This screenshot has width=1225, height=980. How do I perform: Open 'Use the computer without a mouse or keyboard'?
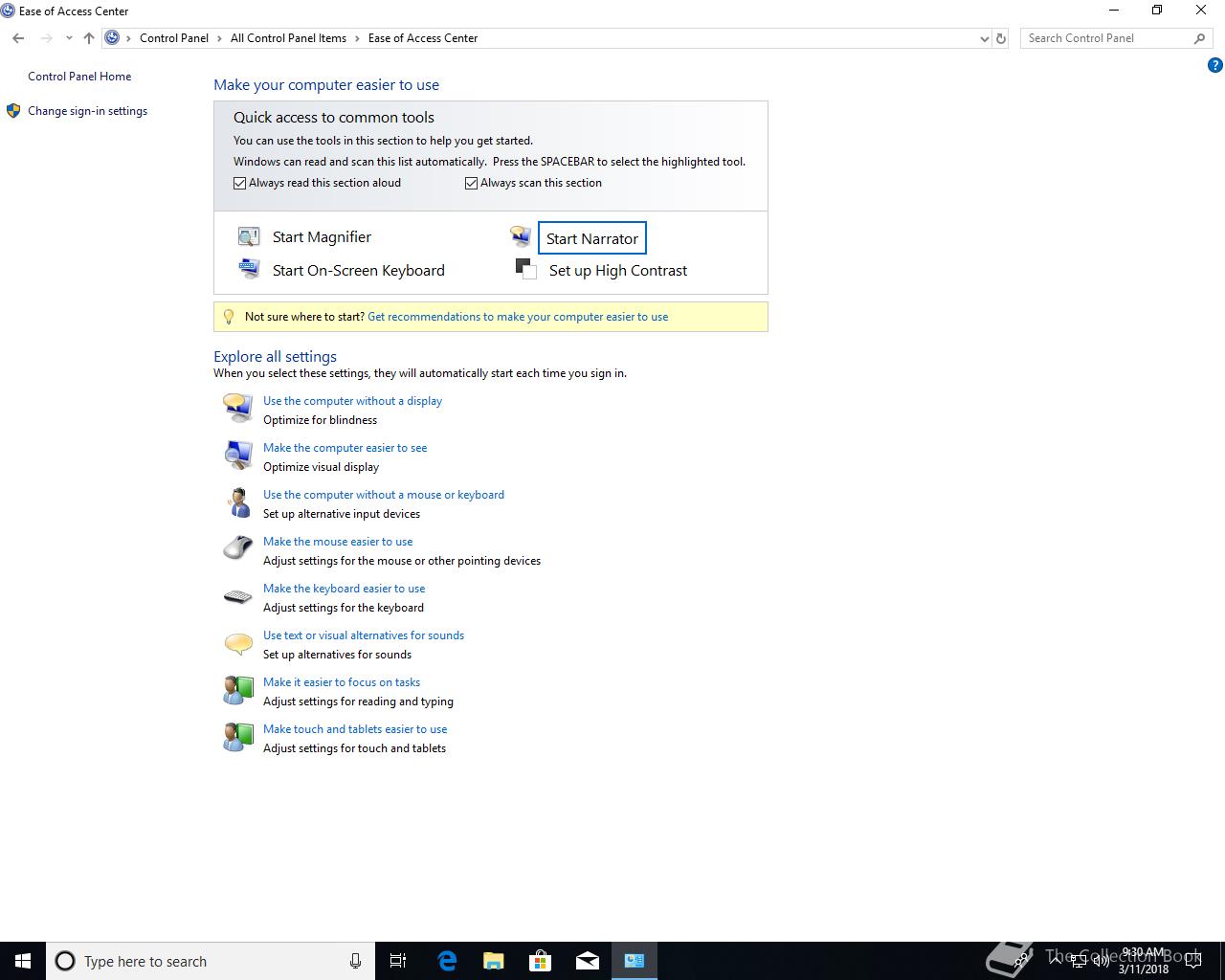(x=384, y=495)
